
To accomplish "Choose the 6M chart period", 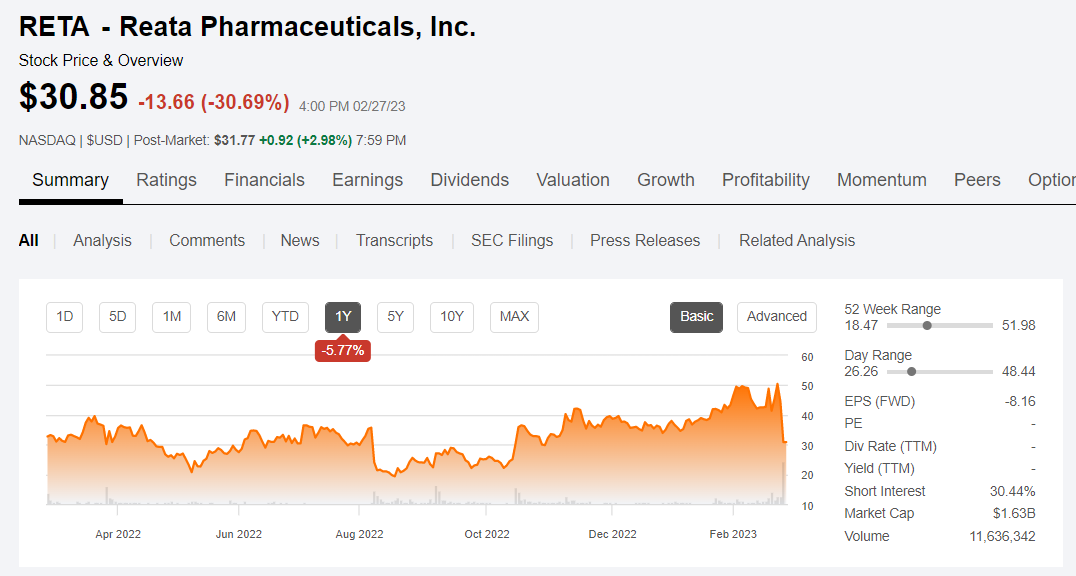I will click(227, 317).
